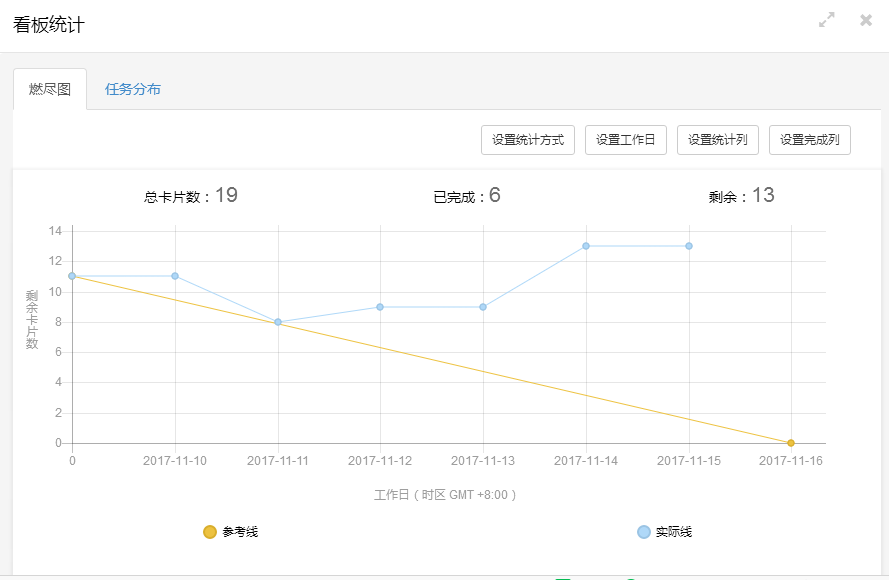The width and height of the screenshot is (889, 580).
Task: Click the 2017-11-10 axis label
Action: pos(175,461)
